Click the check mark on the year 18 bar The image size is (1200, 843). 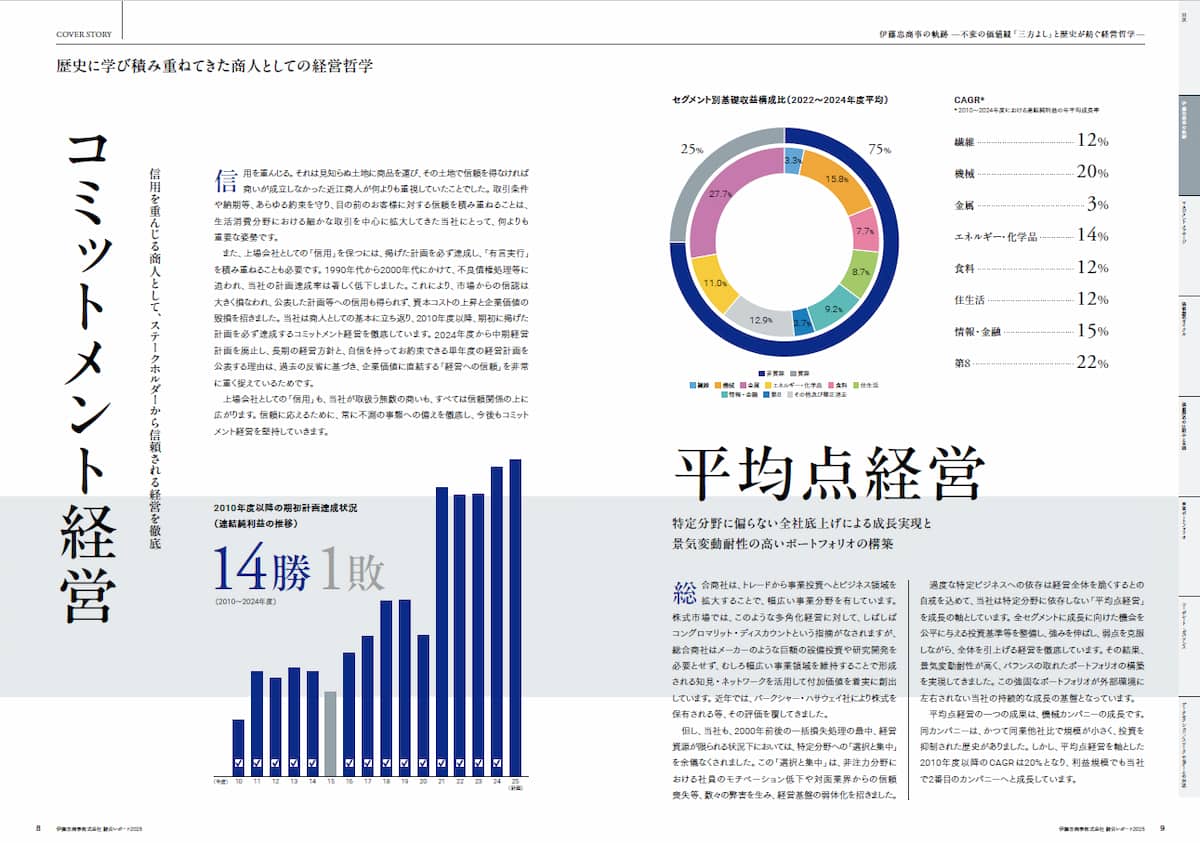[386, 765]
